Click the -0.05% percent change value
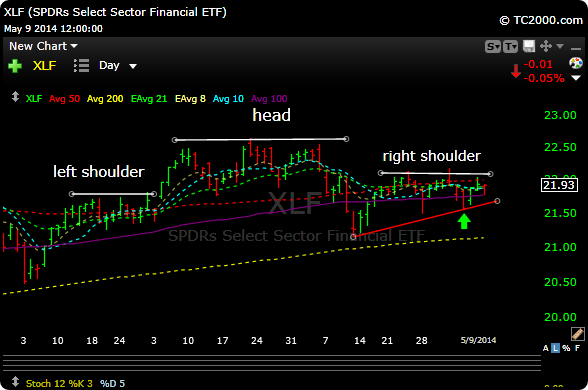The height and width of the screenshot is (390, 588). point(544,78)
